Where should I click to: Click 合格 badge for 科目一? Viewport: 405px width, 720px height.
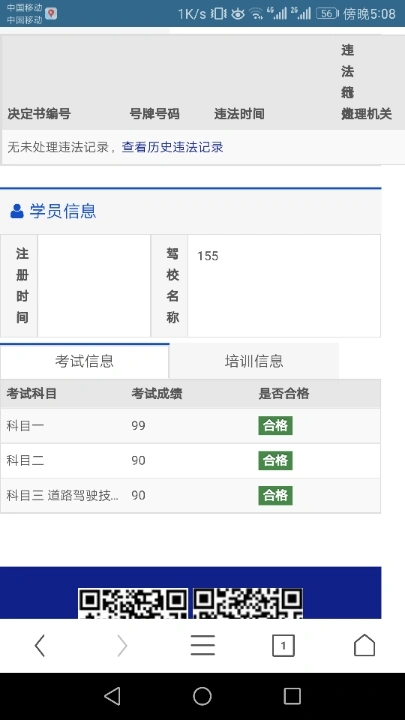coord(276,426)
